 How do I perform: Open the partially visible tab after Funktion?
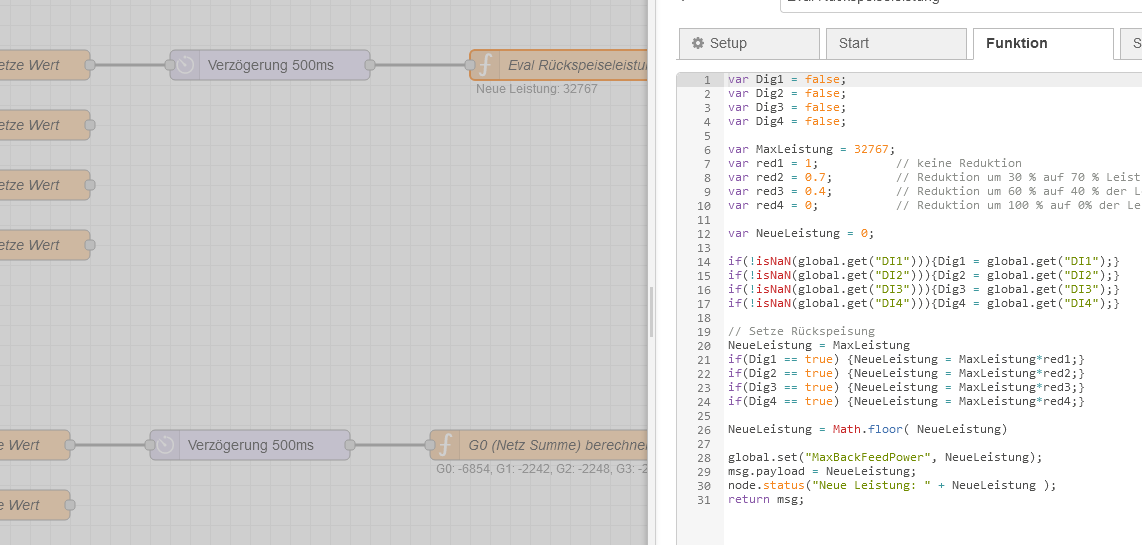click(x=1132, y=43)
